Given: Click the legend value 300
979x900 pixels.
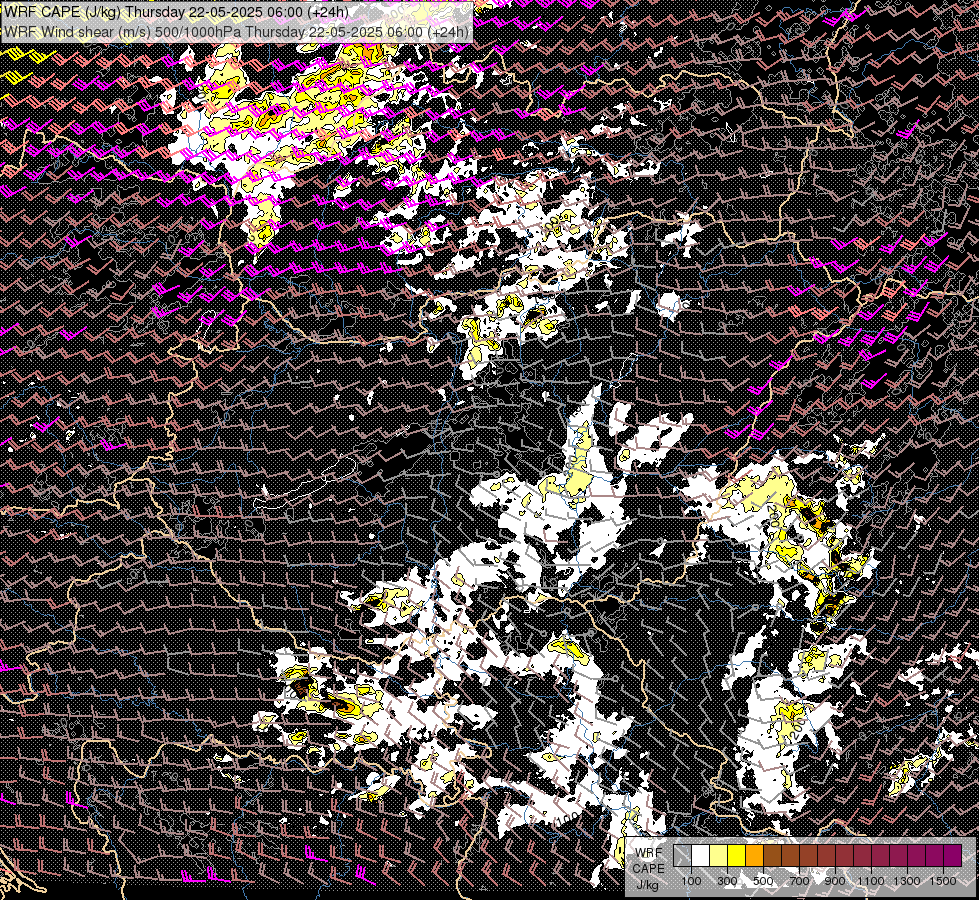Looking at the screenshot, I should click(x=727, y=881).
